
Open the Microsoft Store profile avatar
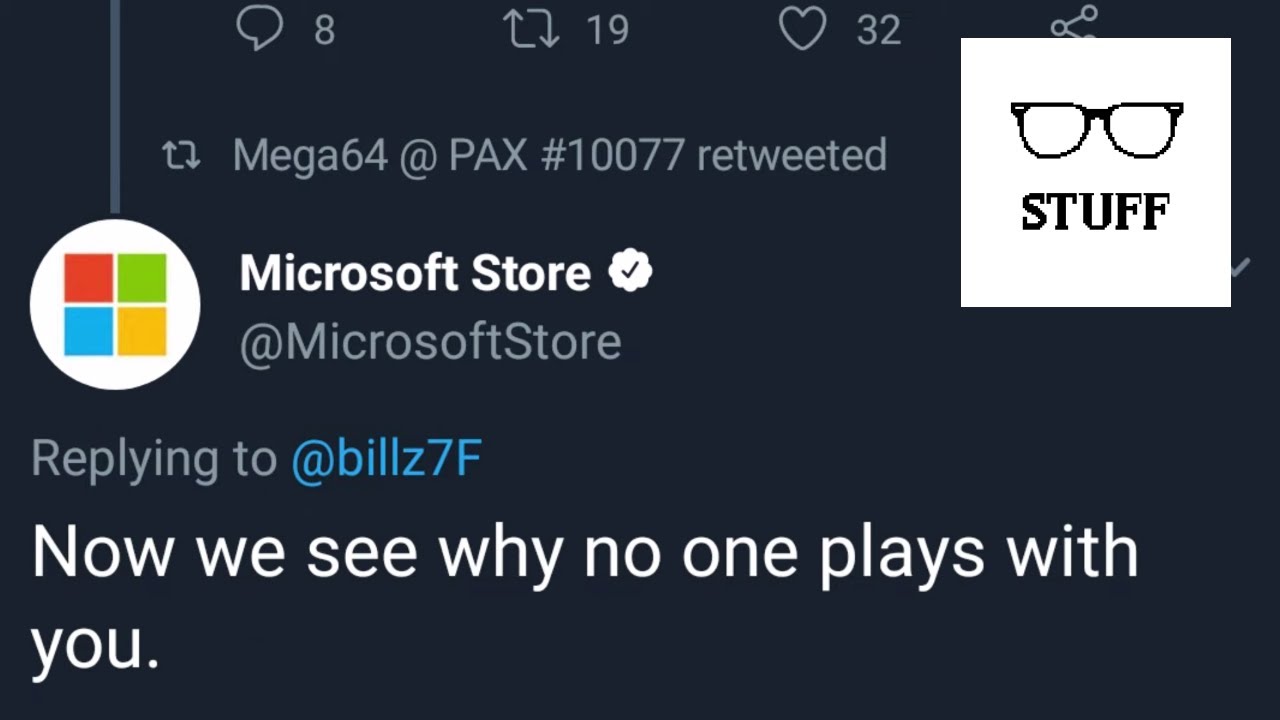pyautogui.click(x=115, y=304)
